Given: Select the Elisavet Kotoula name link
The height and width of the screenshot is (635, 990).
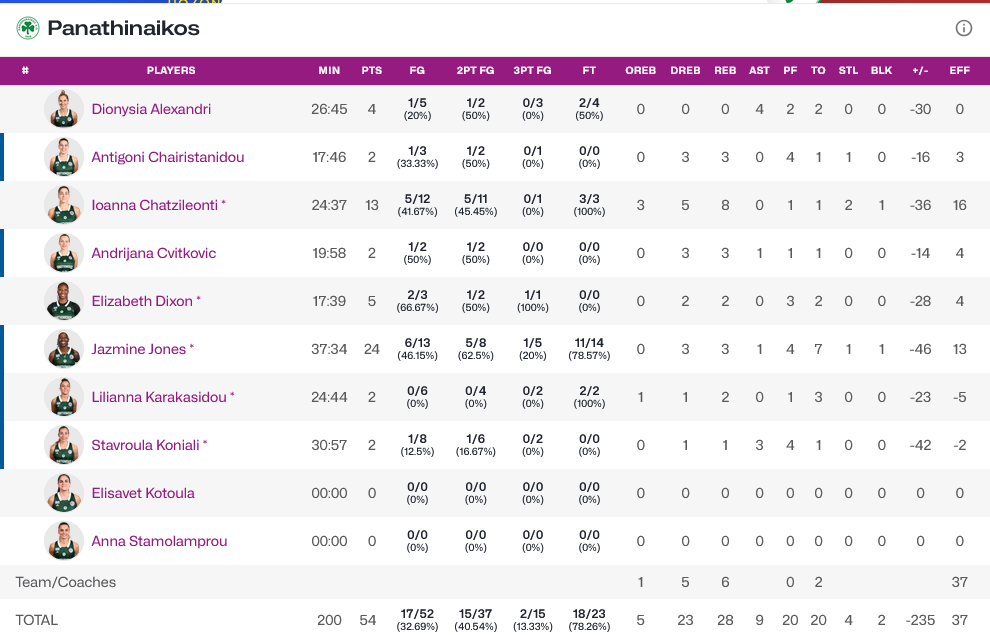Looking at the screenshot, I should coord(143,493).
